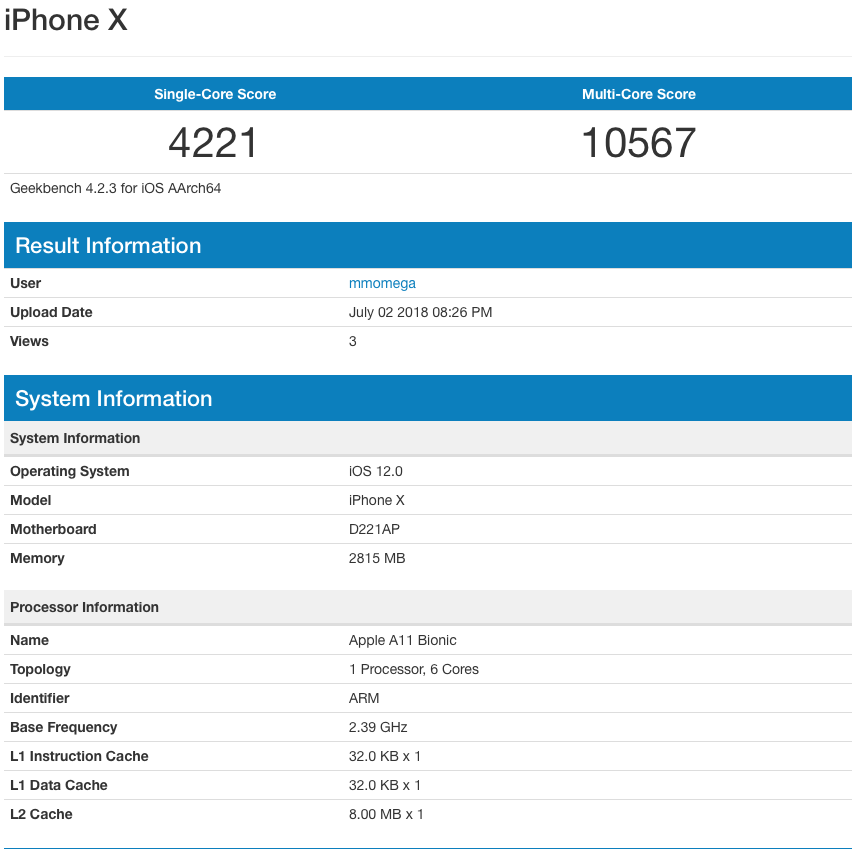Select the '2.39 GHz' frequency value

click(378, 727)
